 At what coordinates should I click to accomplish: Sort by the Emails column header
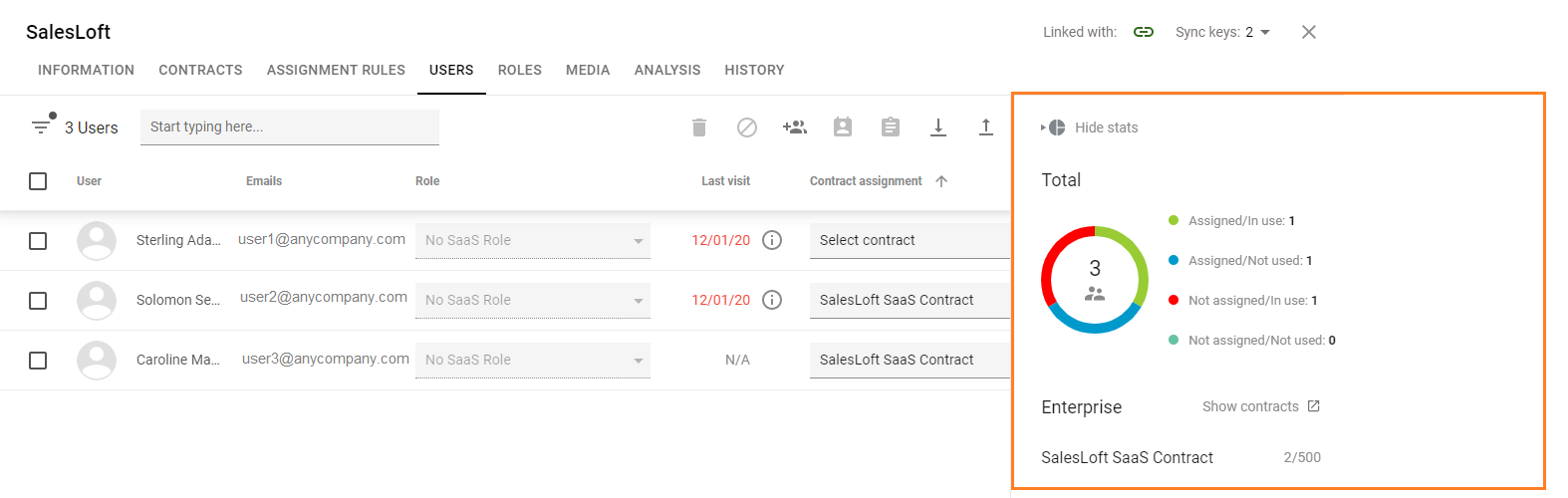(x=264, y=181)
